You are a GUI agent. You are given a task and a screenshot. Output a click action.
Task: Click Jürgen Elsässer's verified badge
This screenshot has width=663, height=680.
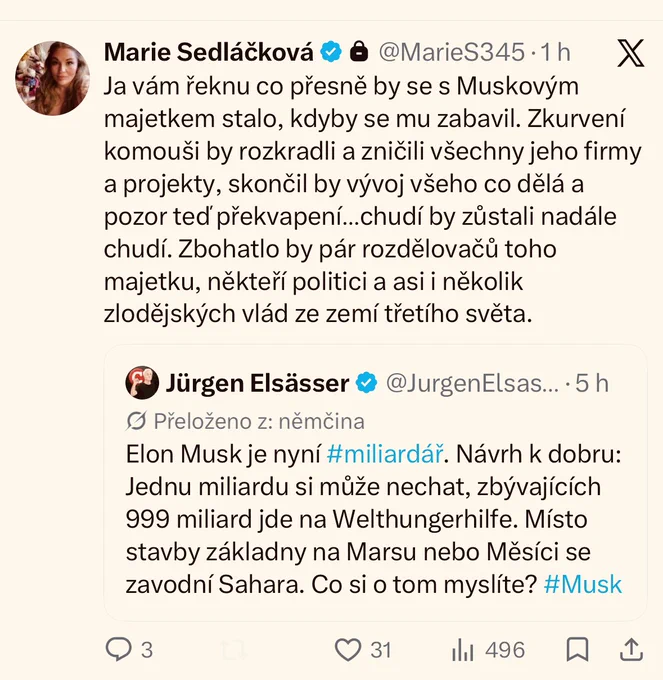[x=366, y=383]
